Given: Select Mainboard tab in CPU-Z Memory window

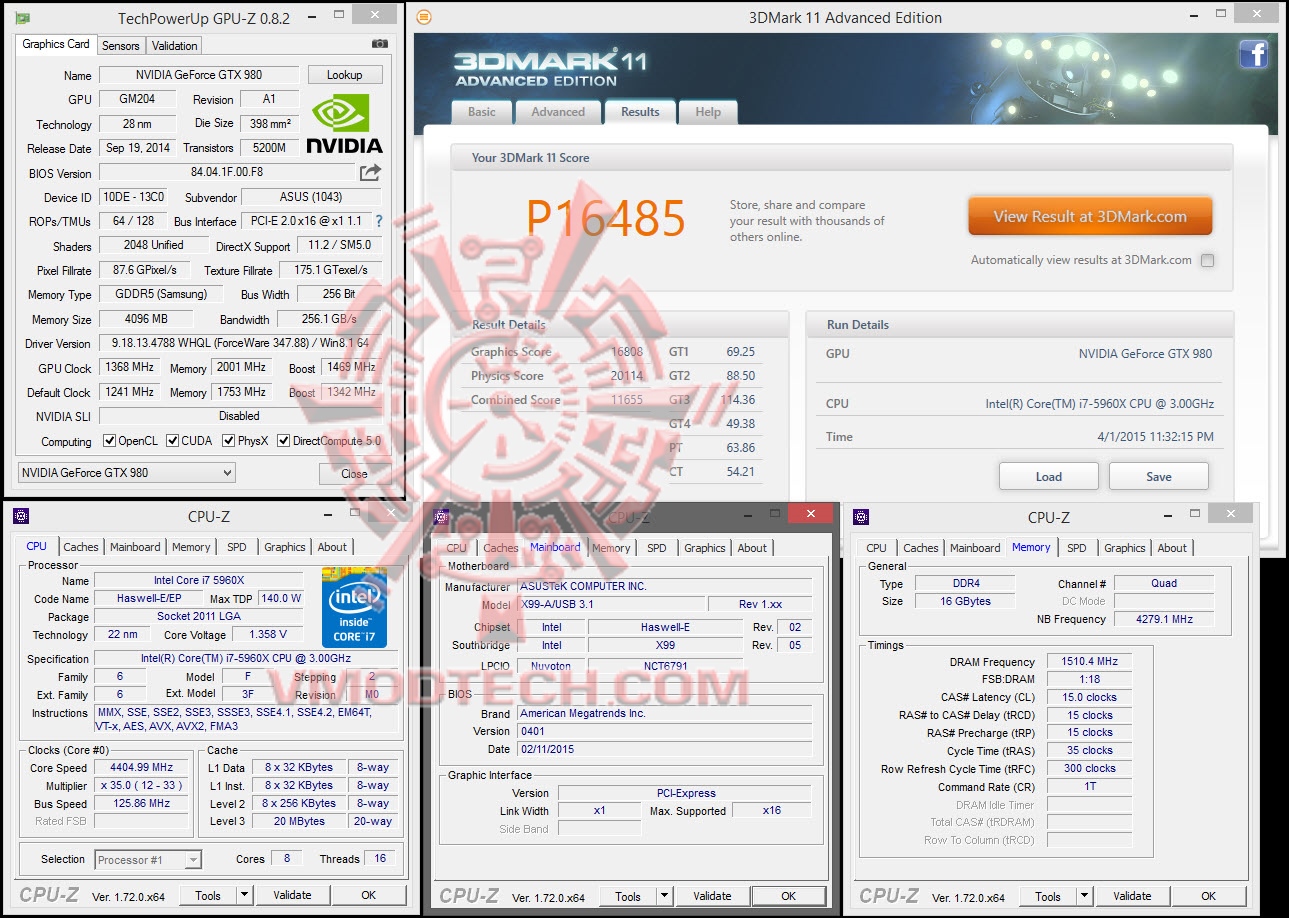Looking at the screenshot, I should (975, 548).
